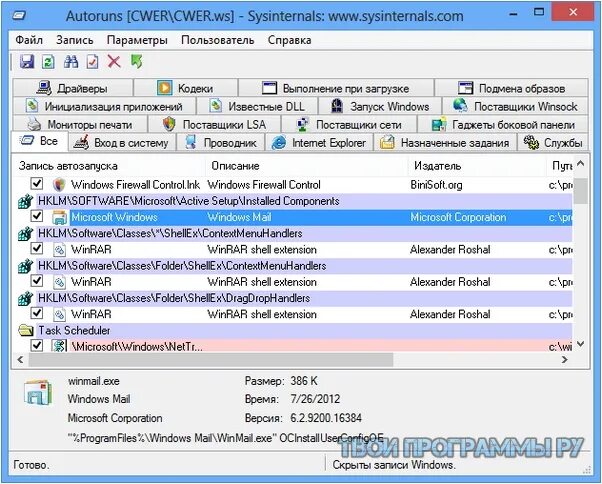Click the green Jump to entry icon
The width and height of the screenshot is (602, 484).
pos(137,61)
